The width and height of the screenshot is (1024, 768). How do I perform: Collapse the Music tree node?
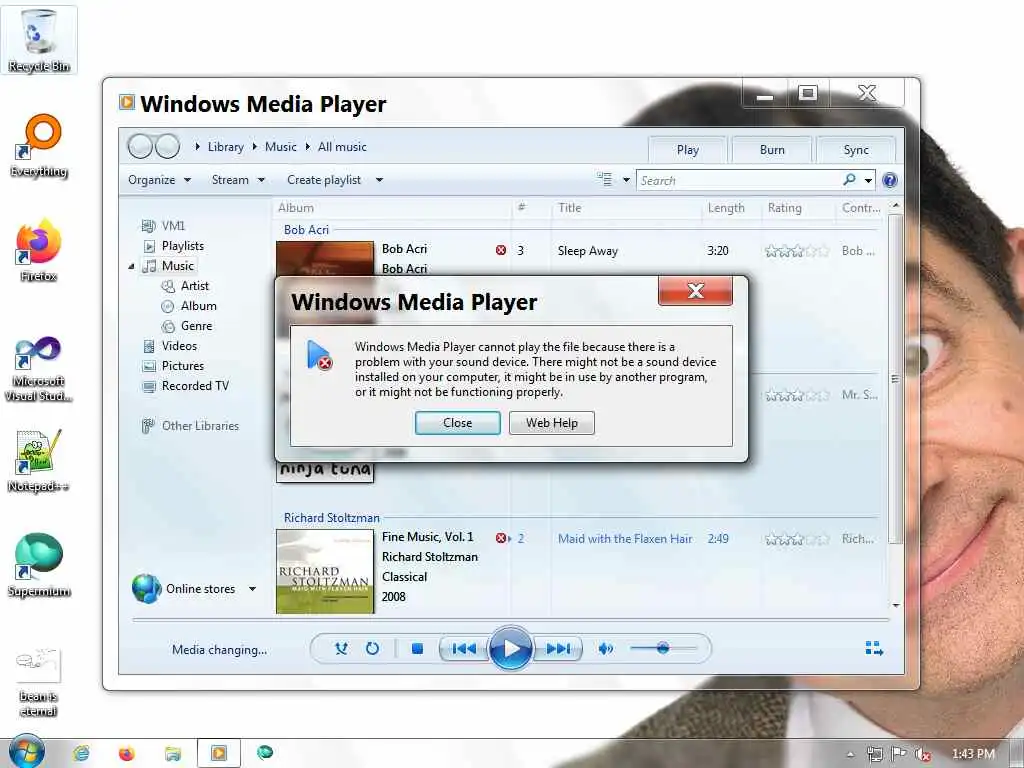click(131, 266)
